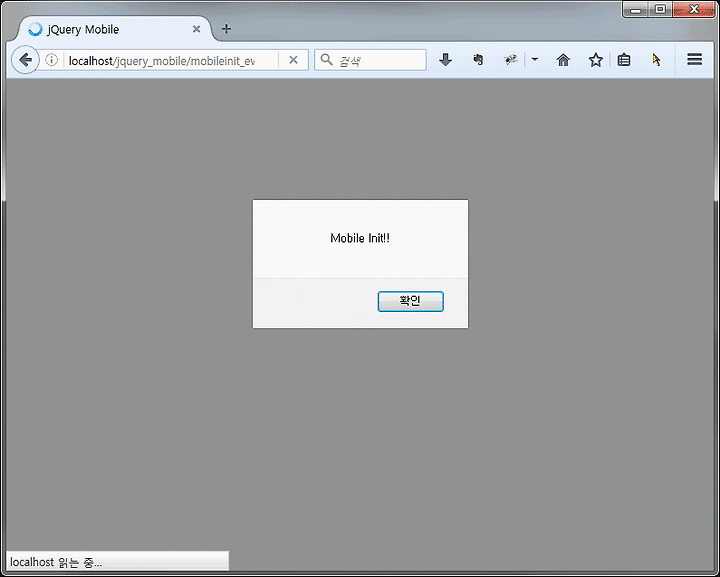
Task: Open the site information icon
Action: click(51, 60)
